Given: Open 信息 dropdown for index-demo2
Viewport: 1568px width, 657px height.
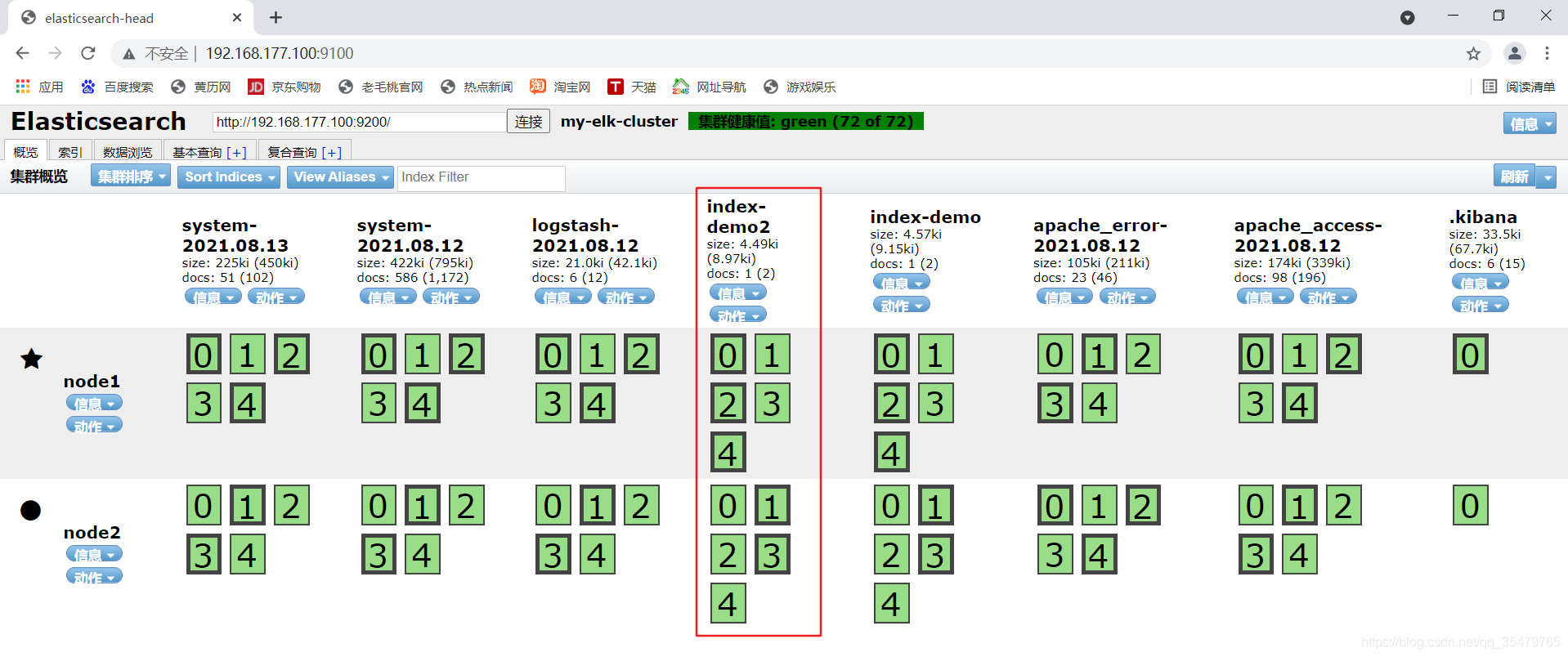Looking at the screenshot, I should click(x=738, y=293).
